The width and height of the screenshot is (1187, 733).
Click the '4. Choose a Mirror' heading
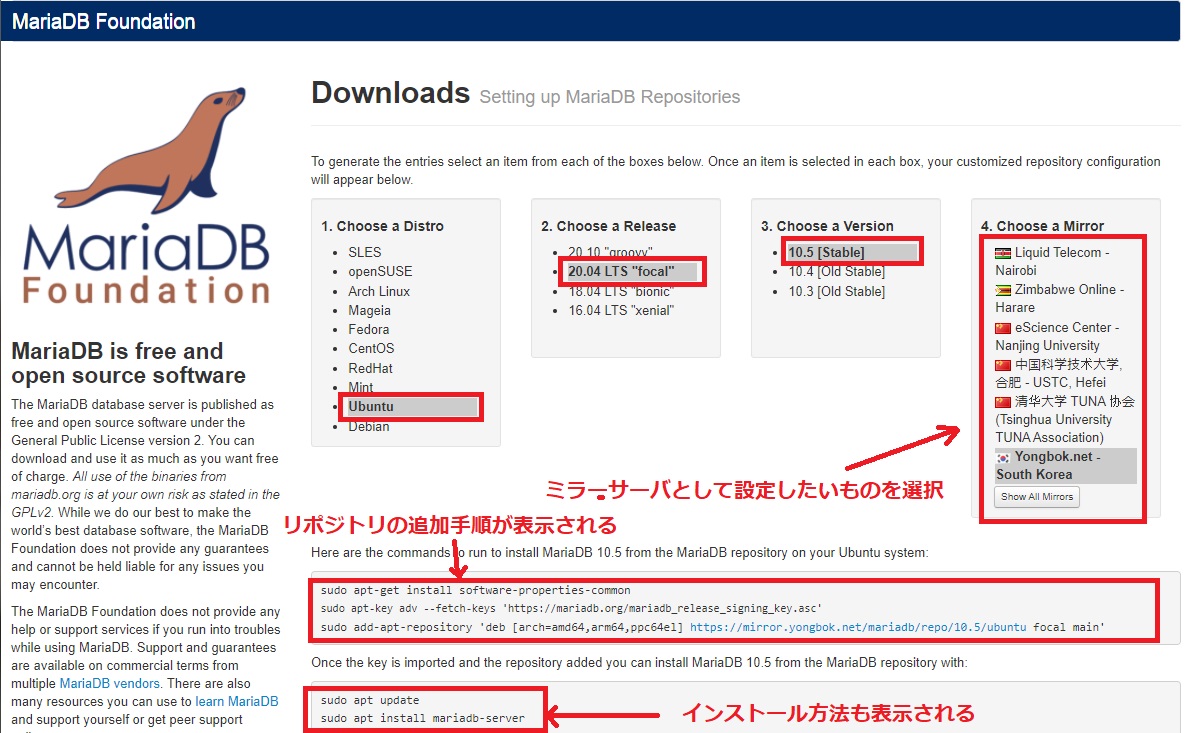coord(1042,226)
